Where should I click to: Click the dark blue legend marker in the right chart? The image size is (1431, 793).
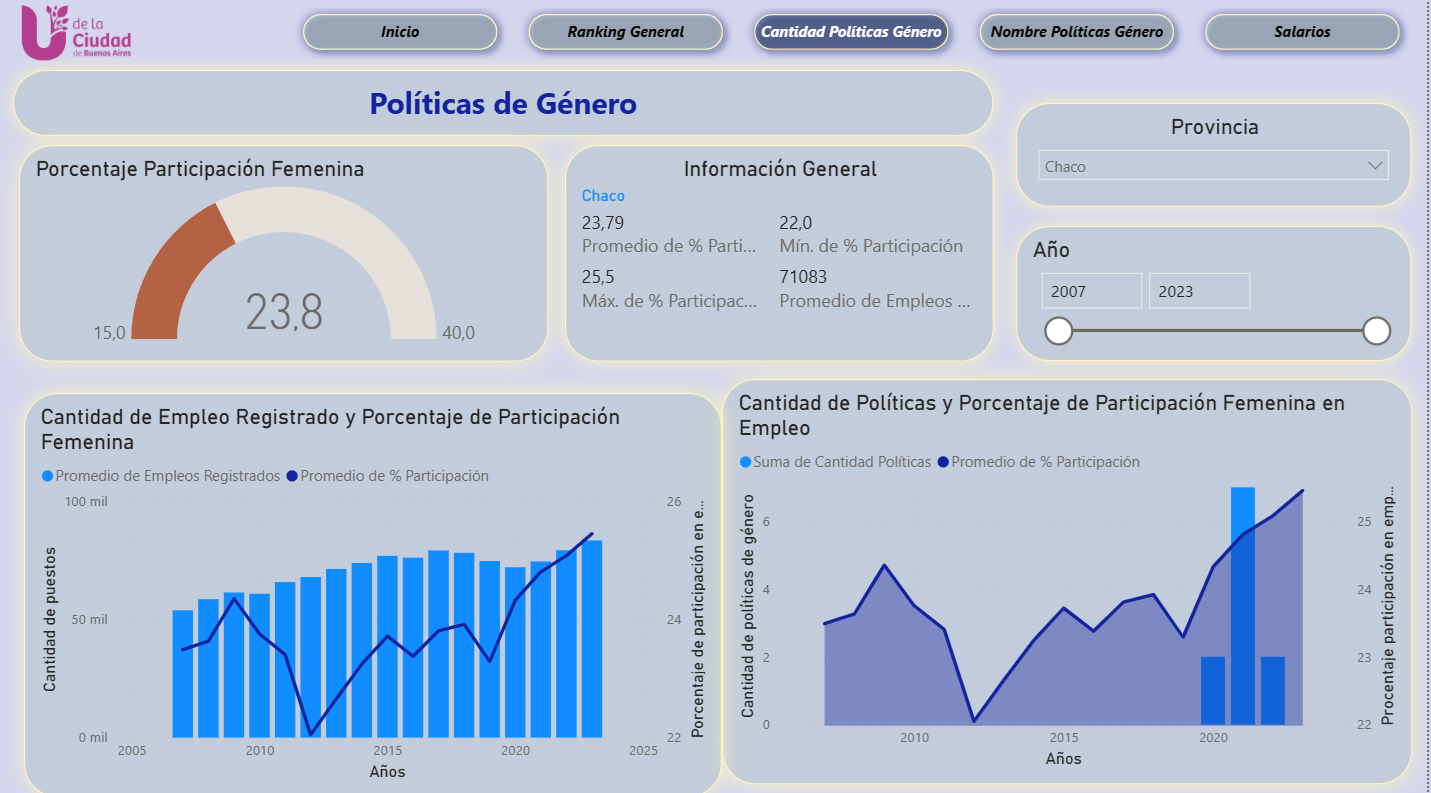(943, 462)
